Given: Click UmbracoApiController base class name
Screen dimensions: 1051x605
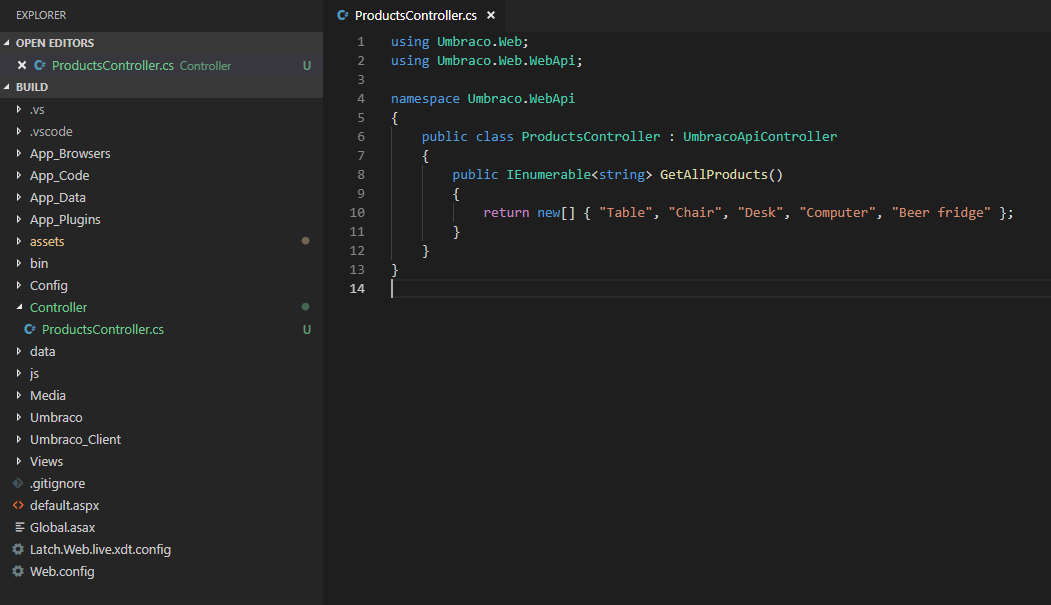Looking at the screenshot, I should point(759,136).
